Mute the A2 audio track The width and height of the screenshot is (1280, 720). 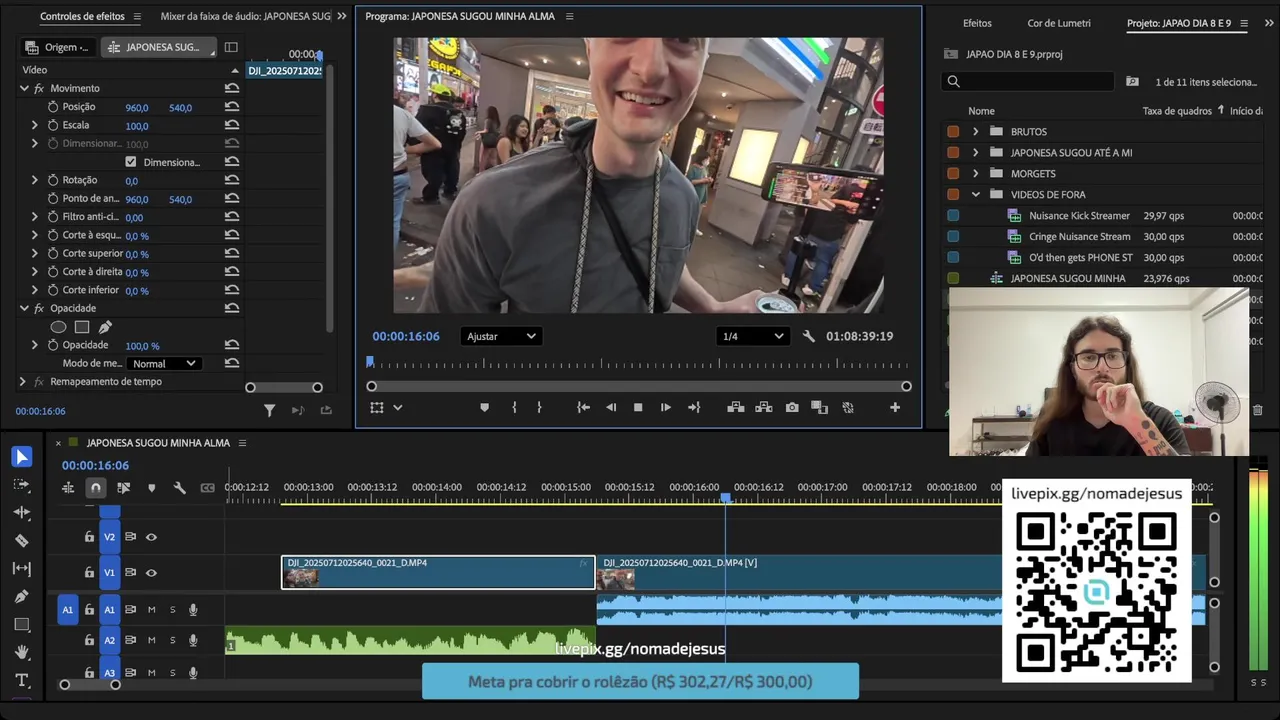152,640
